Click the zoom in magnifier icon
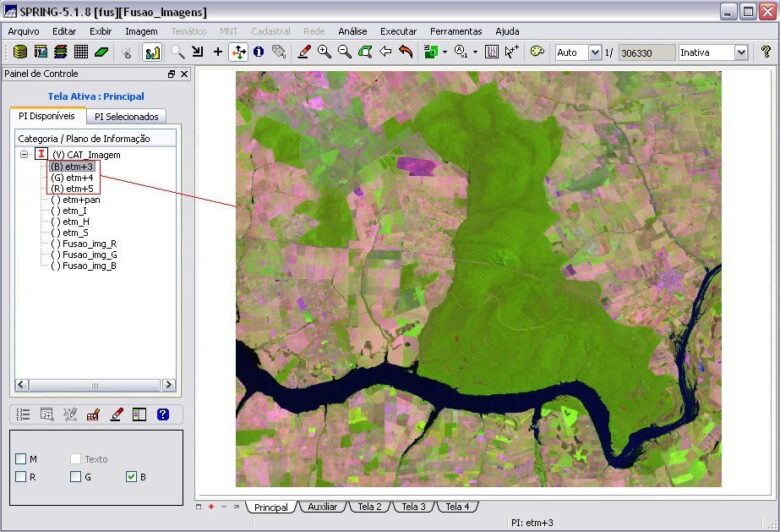Image resolution: width=780 pixels, height=532 pixels. tap(324, 52)
